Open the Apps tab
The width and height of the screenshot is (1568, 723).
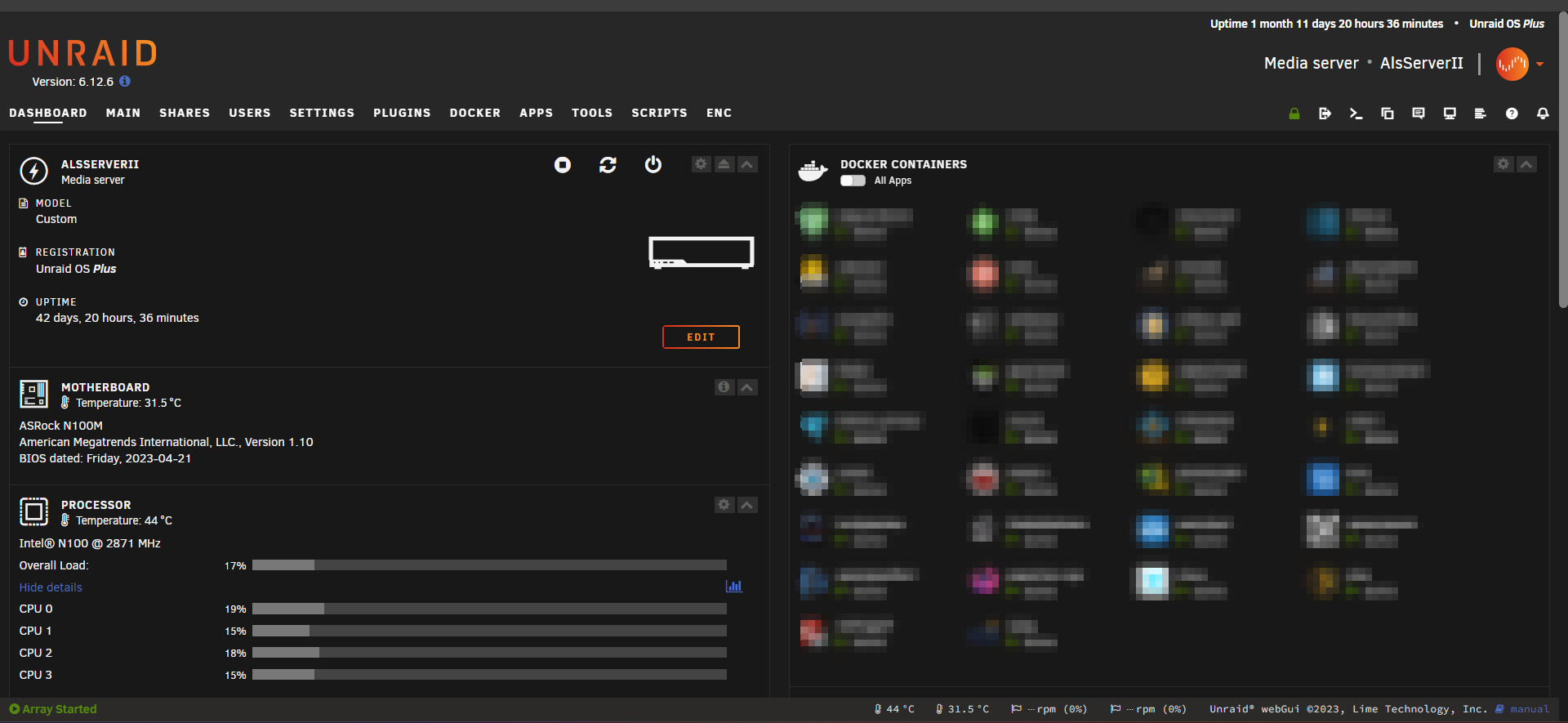(x=537, y=113)
